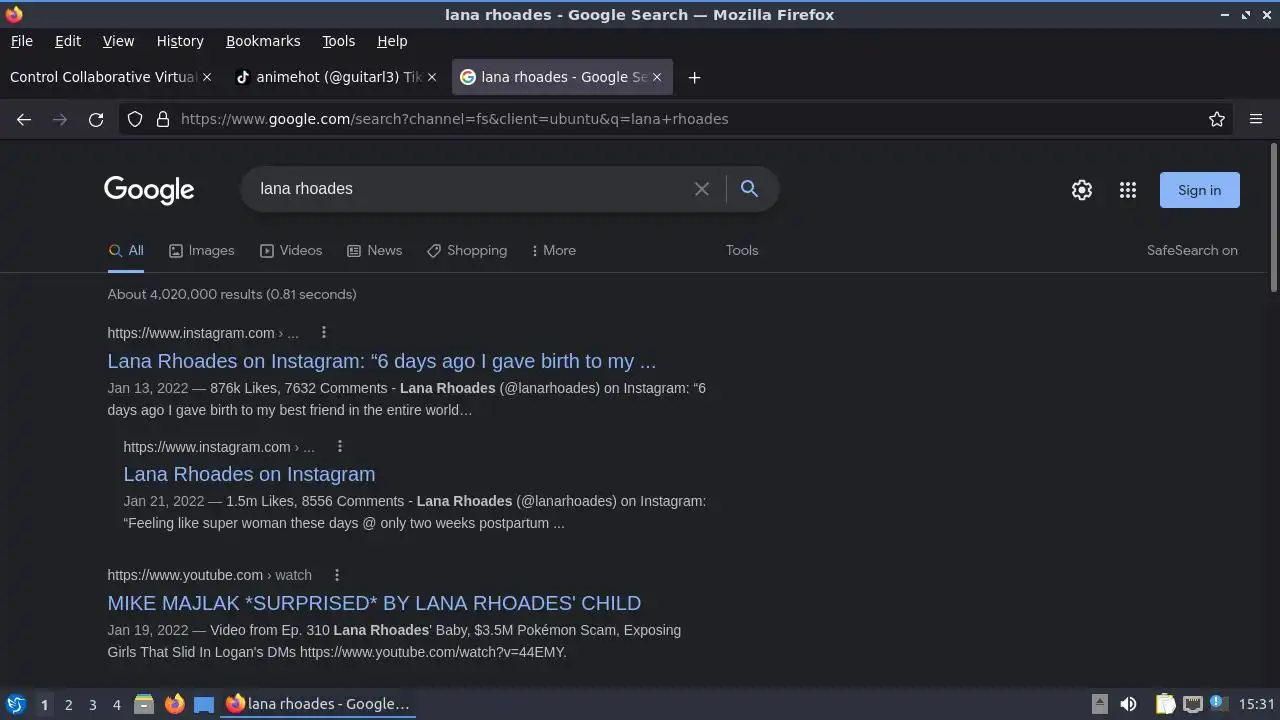The height and width of the screenshot is (720, 1280).
Task: Go to the Google logo homepage
Action: pos(149,190)
